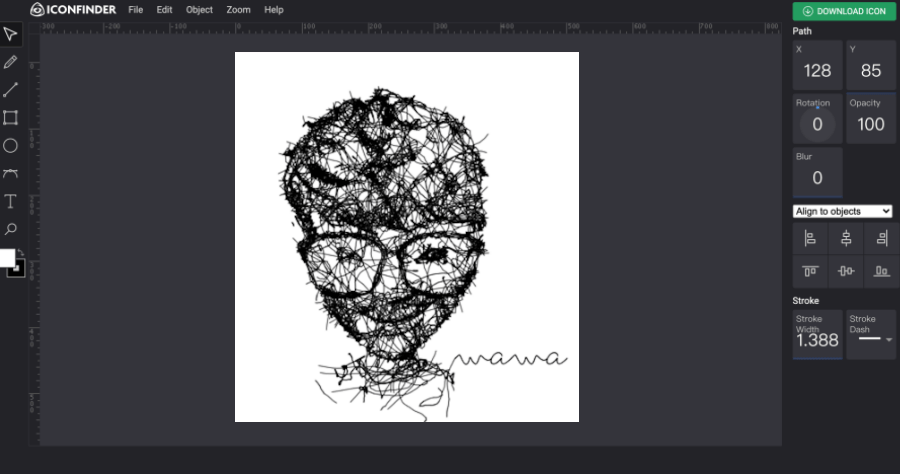The image size is (900, 474).
Task: Open the Stroke Dash dropdown
Action: pyautogui.click(x=871, y=335)
